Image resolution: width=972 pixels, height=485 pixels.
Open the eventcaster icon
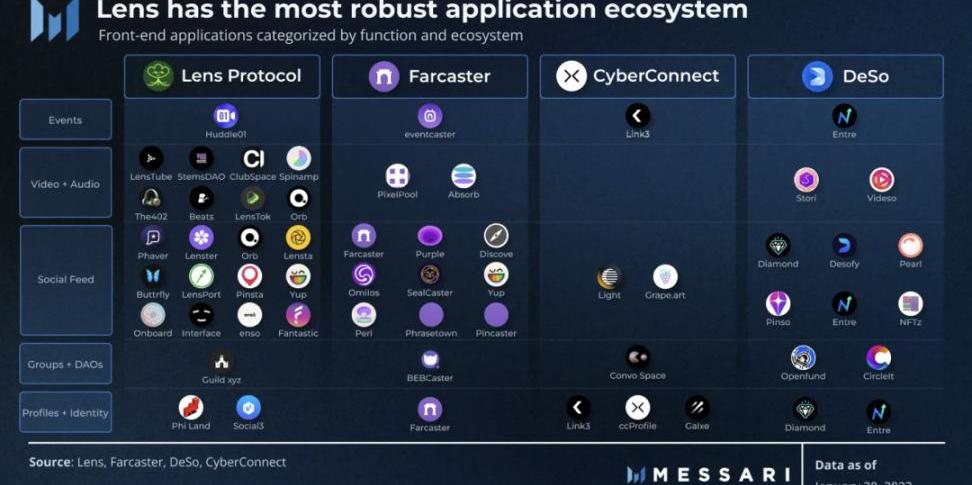(430, 116)
